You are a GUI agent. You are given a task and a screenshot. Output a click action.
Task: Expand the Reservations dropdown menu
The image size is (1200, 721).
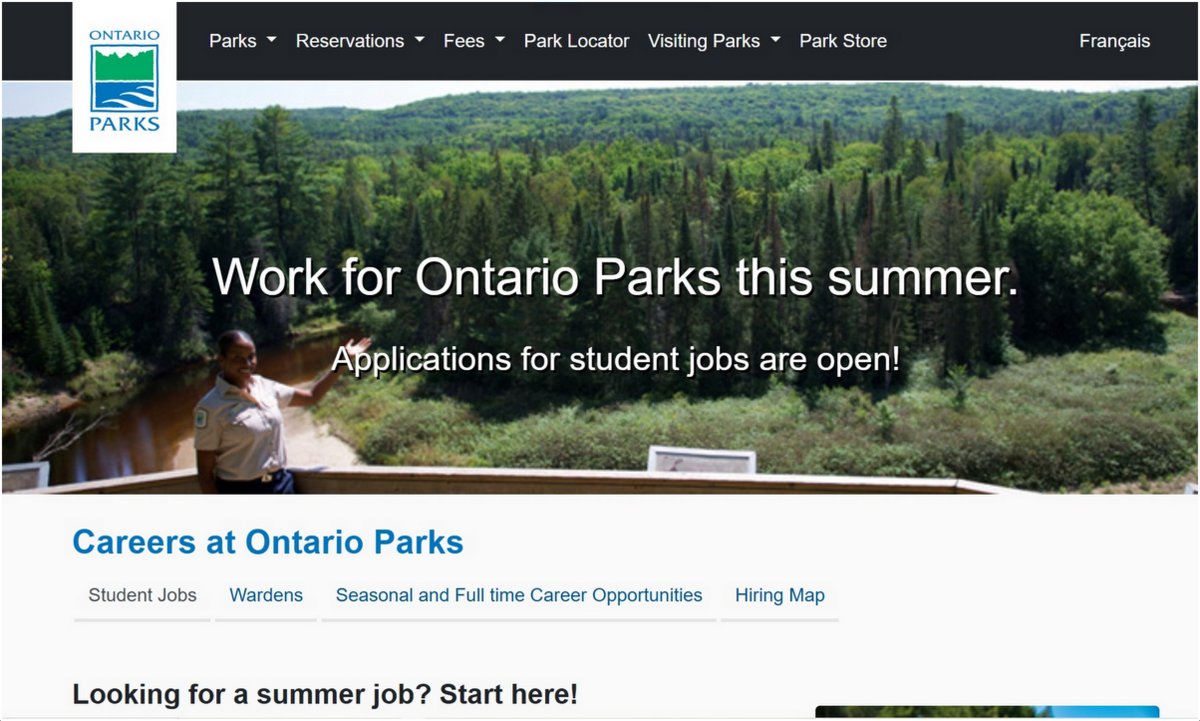click(x=360, y=41)
